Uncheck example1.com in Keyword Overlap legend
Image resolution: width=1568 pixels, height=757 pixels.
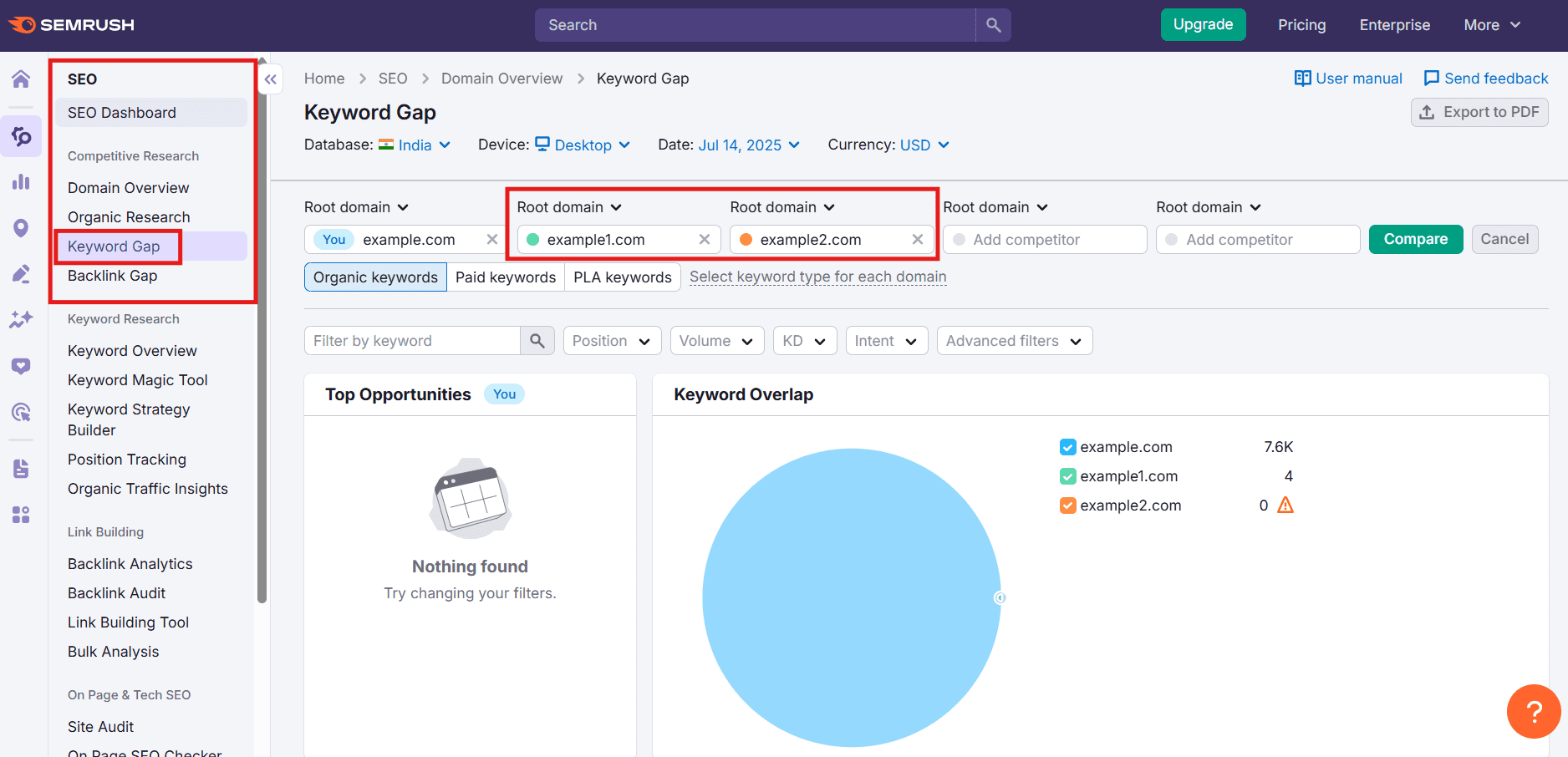pos(1067,476)
